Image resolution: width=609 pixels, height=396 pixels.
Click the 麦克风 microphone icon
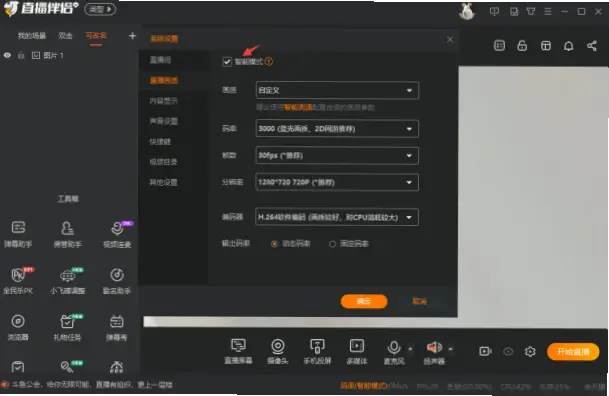click(x=393, y=347)
